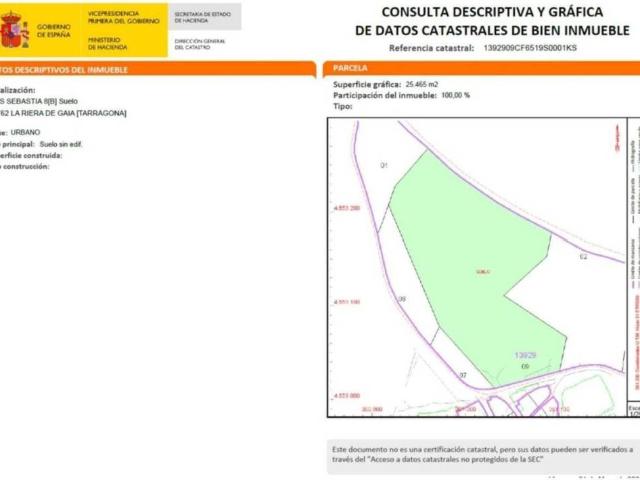The height and width of the screenshot is (480, 640).
Task: Click the 'CONSULTA DESCRIPTIVA Y GRÁFICA' title
Action: (x=492, y=12)
